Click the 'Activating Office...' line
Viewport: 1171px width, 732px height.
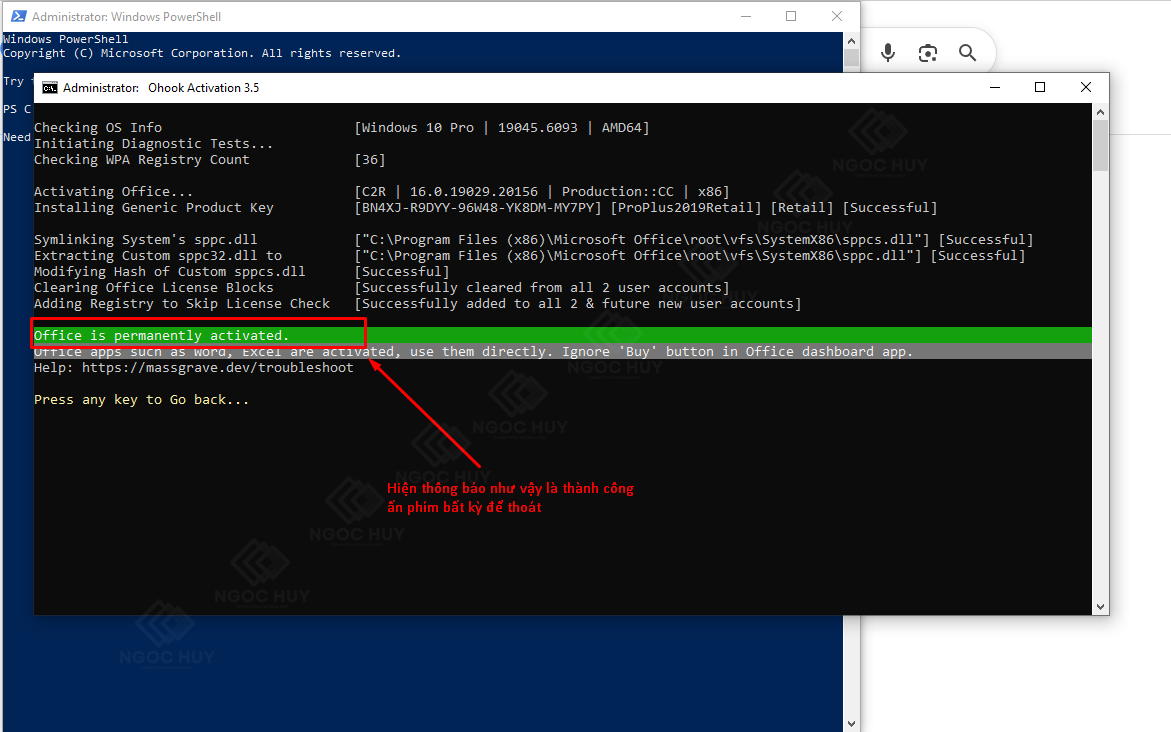114,192
